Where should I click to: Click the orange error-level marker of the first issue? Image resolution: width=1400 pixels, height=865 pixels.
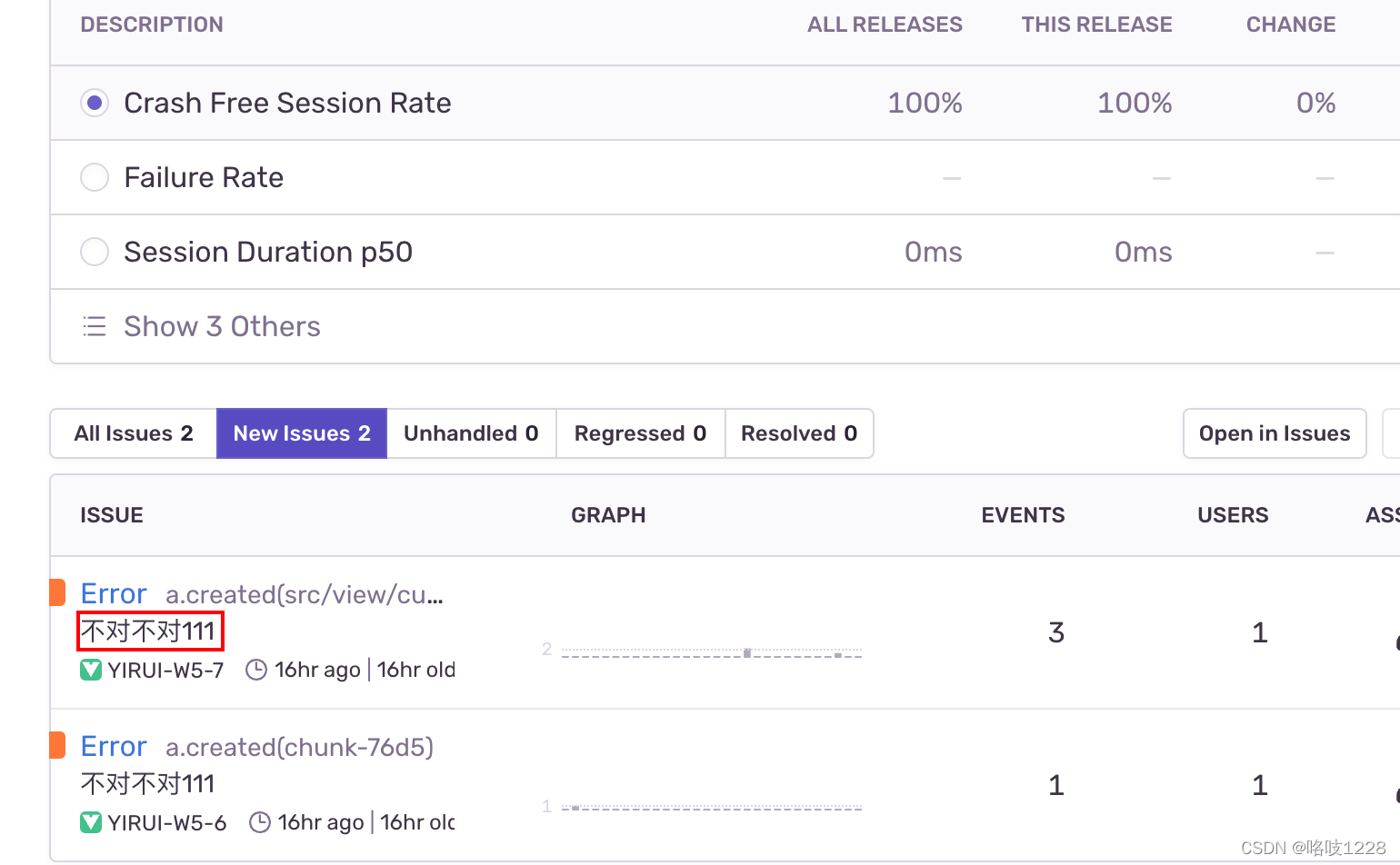[57, 592]
